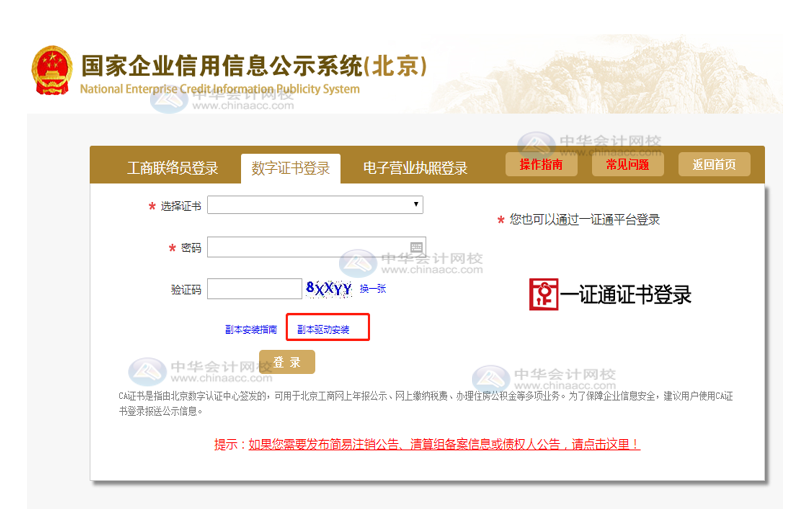Click the text 您也可以通过一证通平台登录
This screenshot has width=812, height=520.
click(585, 220)
